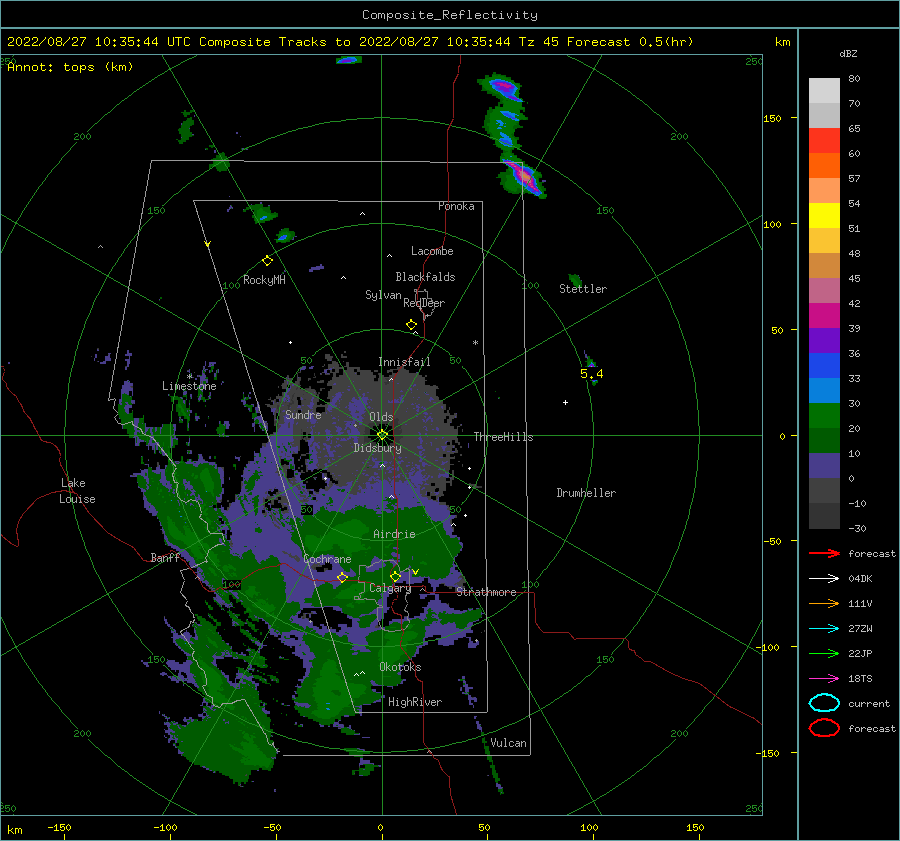Click the 'Forecast 0.5(hr)' header text

click(x=630, y=42)
